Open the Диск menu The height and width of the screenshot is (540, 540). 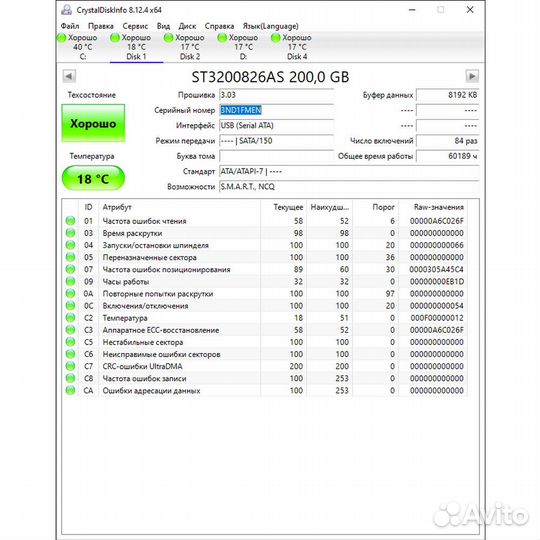(x=187, y=26)
